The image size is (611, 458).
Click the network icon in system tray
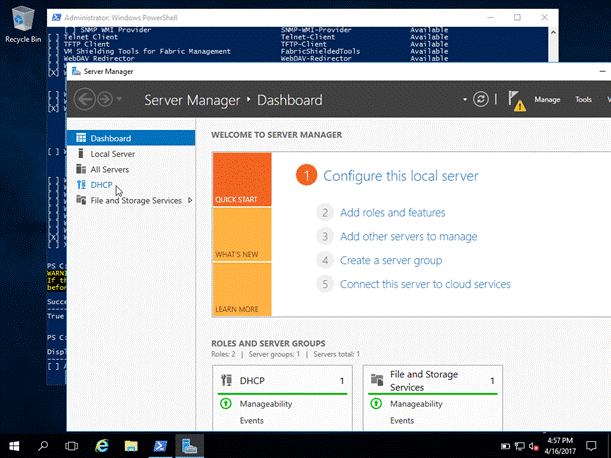click(519, 446)
